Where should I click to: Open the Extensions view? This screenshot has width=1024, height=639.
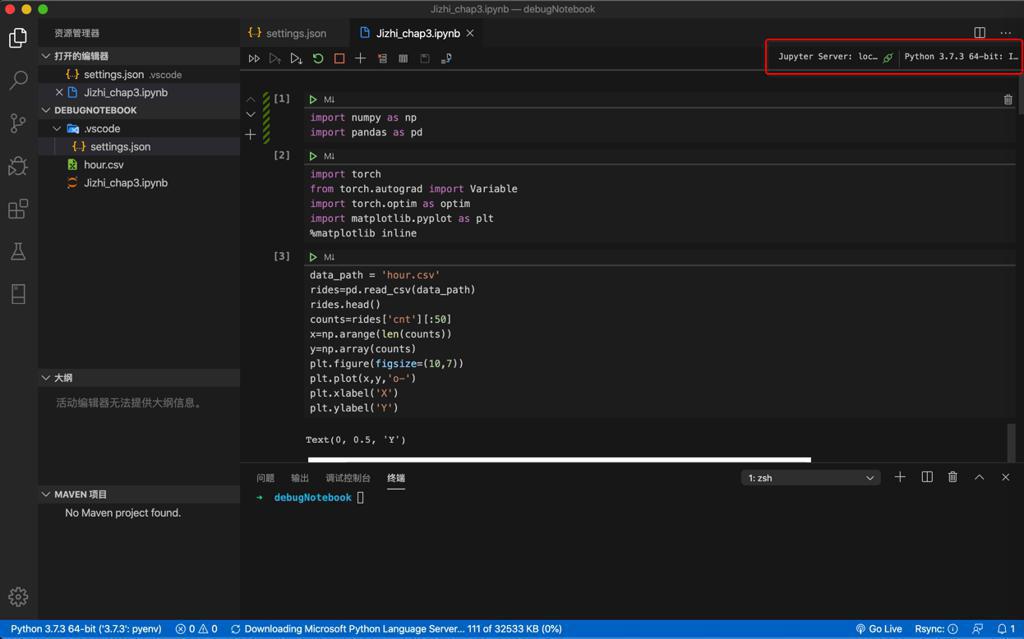(18, 209)
